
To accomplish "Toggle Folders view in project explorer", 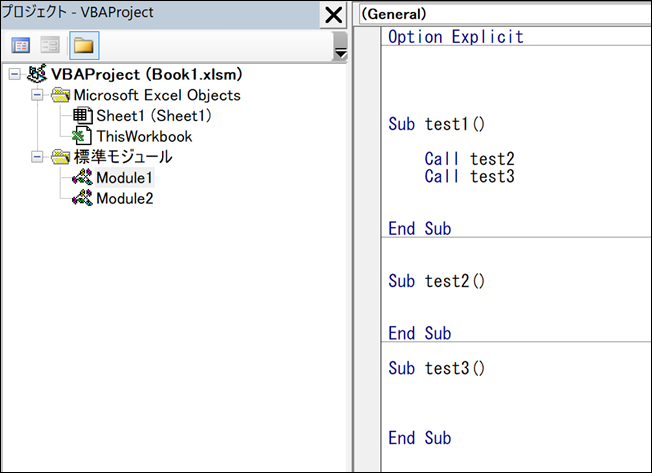I will (84, 45).
